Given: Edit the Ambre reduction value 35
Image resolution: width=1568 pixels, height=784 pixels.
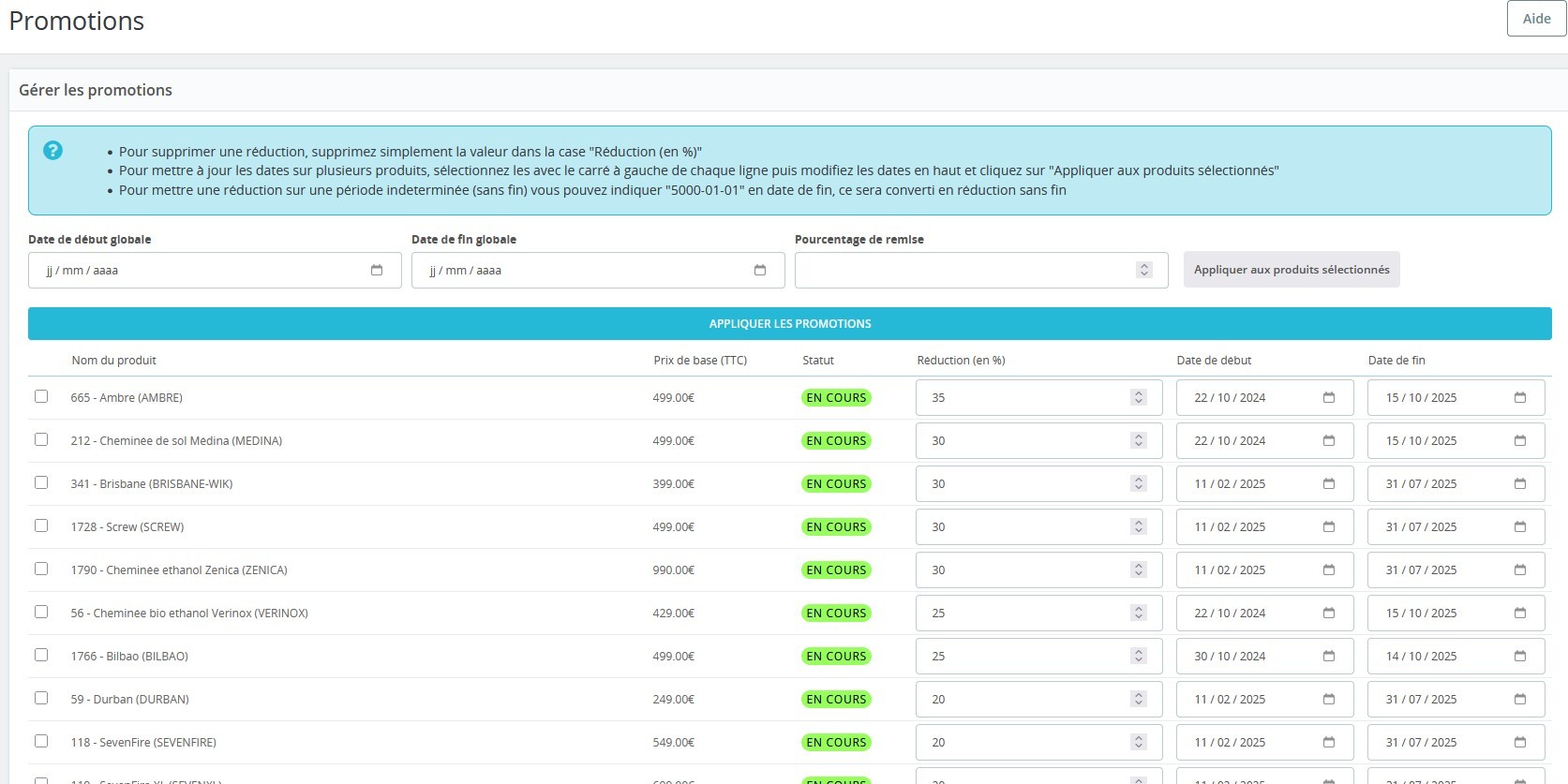Looking at the screenshot, I should [x=1038, y=397].
